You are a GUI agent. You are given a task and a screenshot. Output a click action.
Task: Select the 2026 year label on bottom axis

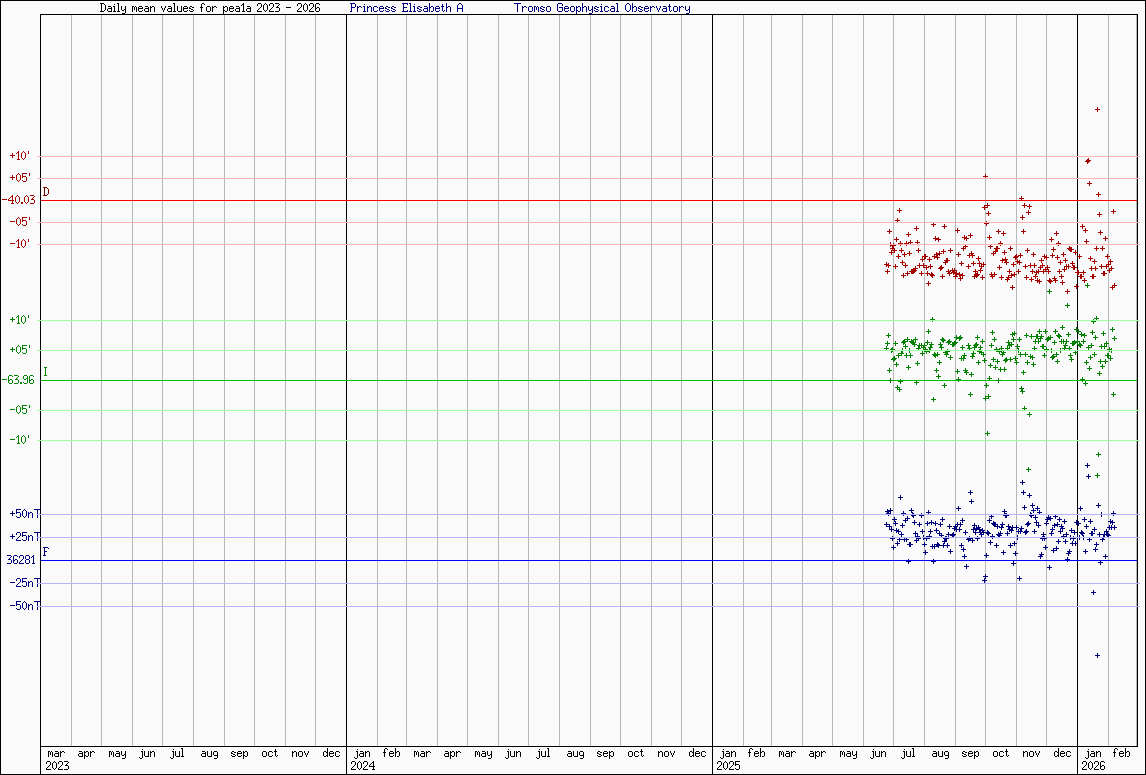1094,766
